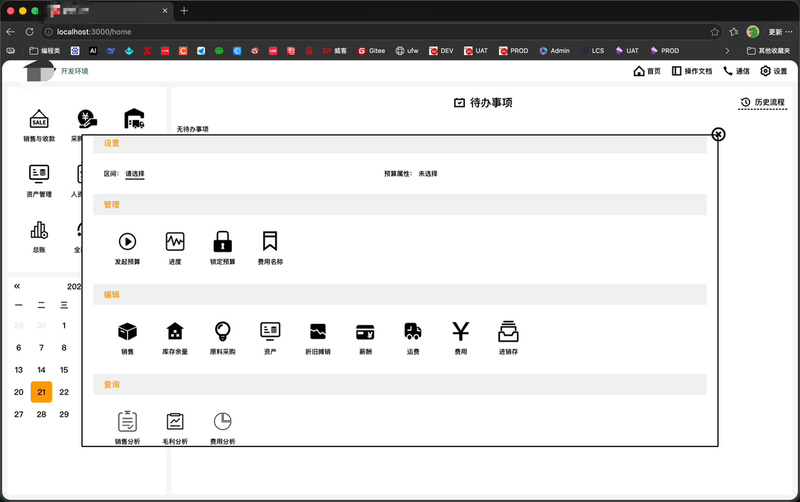The height and width of the screenshot is (502, 800).
Task: Open 通信 phone link
Action: (x=736, y=71)
